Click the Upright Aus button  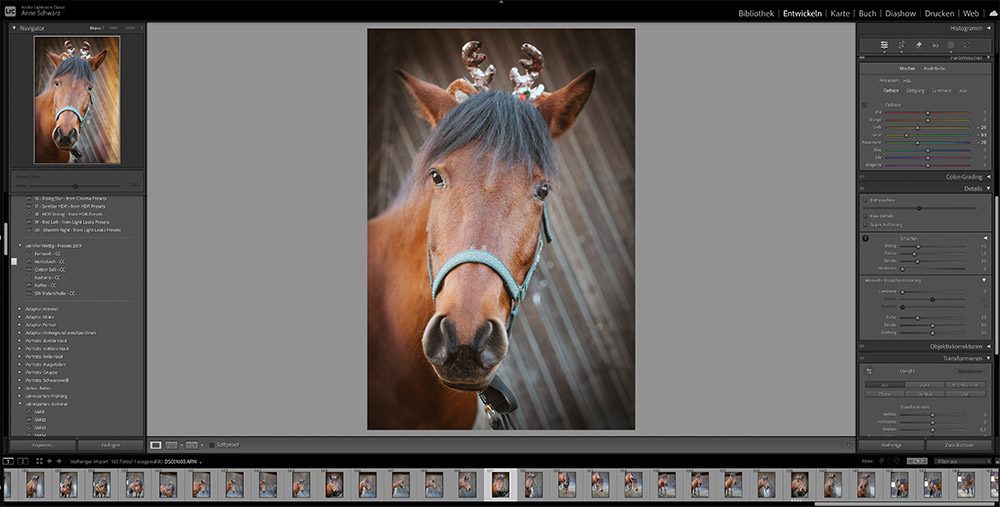point(885,385)
